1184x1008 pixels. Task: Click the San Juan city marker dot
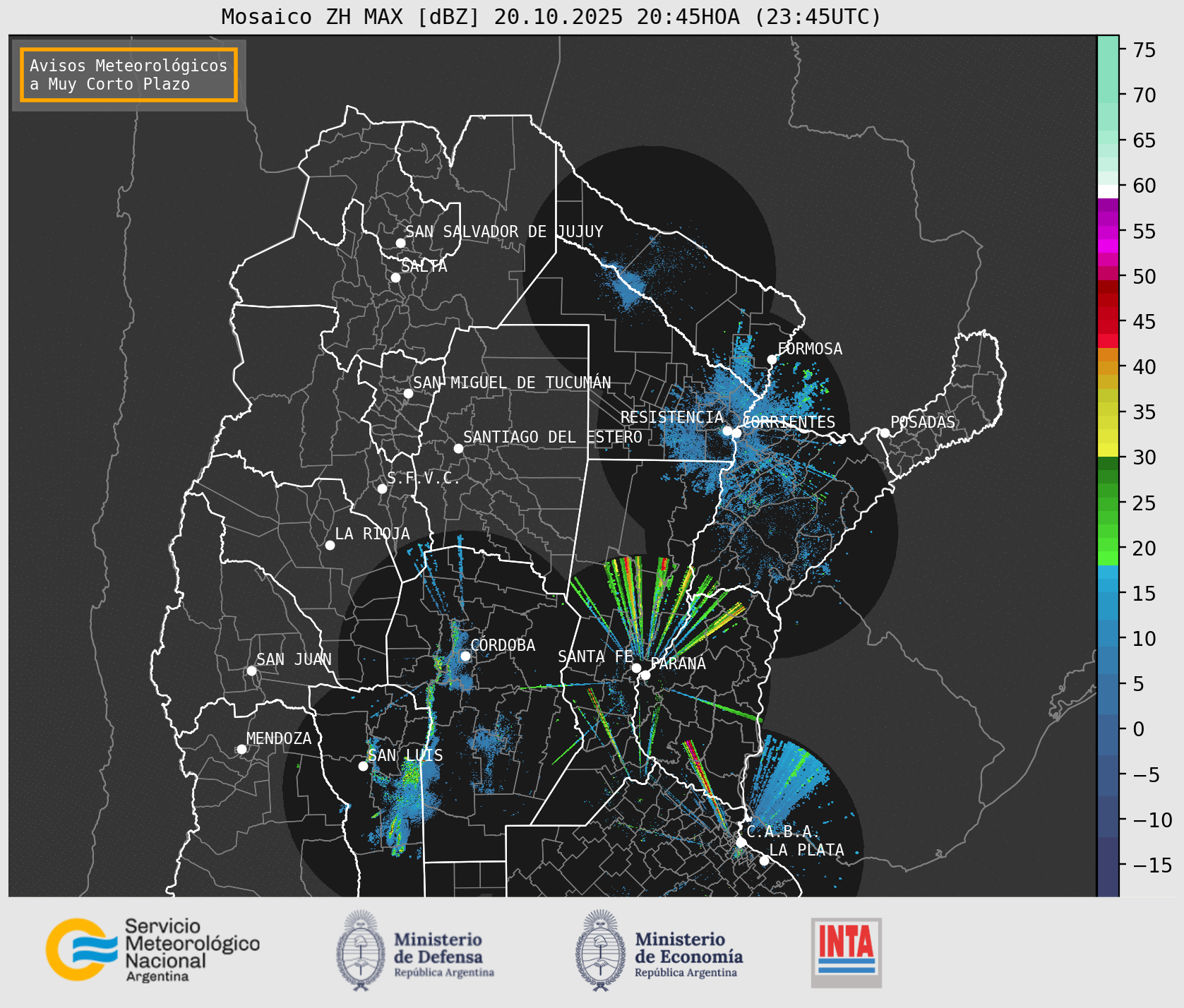pos(251,671)
